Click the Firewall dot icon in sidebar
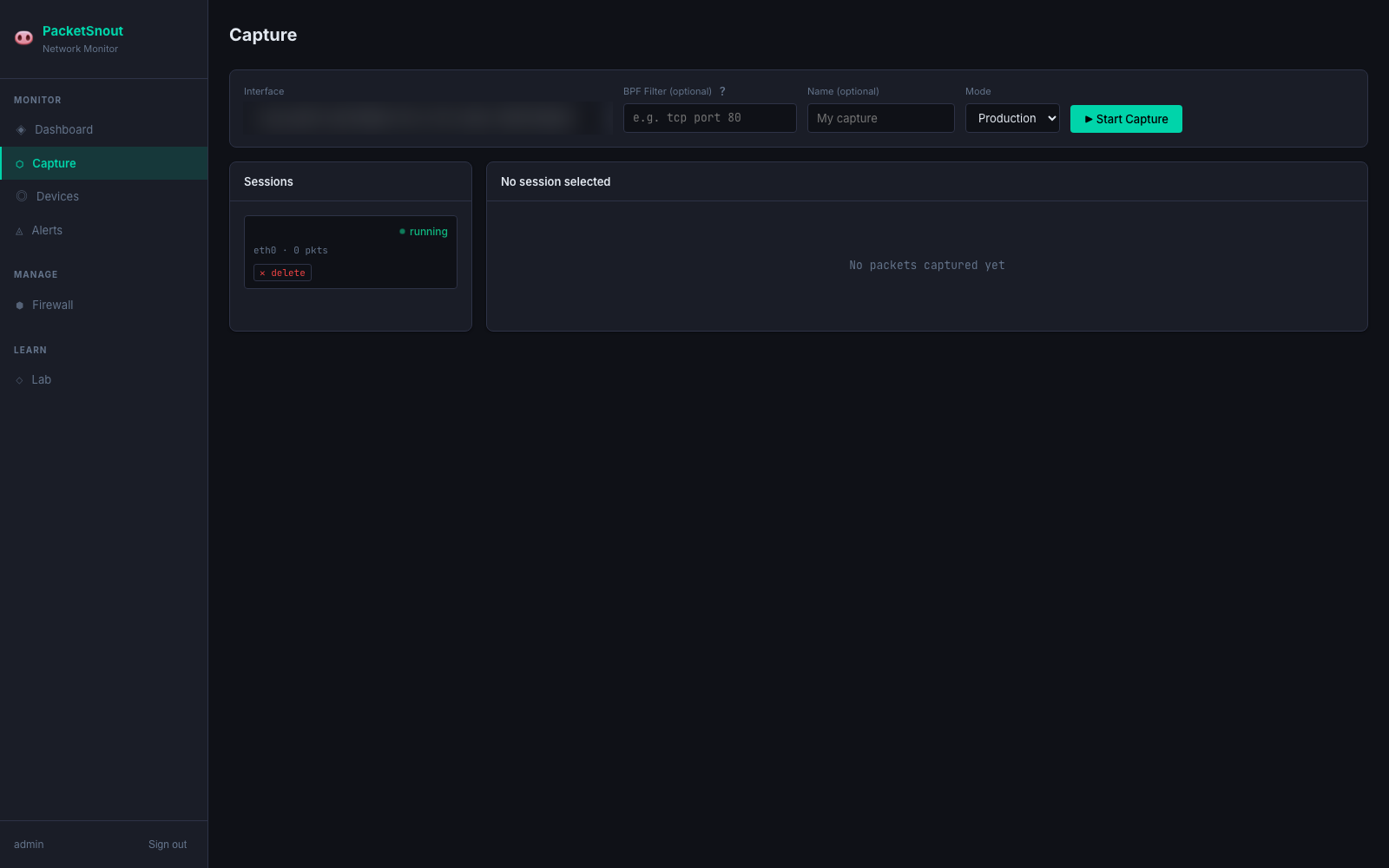 [20, 306]
